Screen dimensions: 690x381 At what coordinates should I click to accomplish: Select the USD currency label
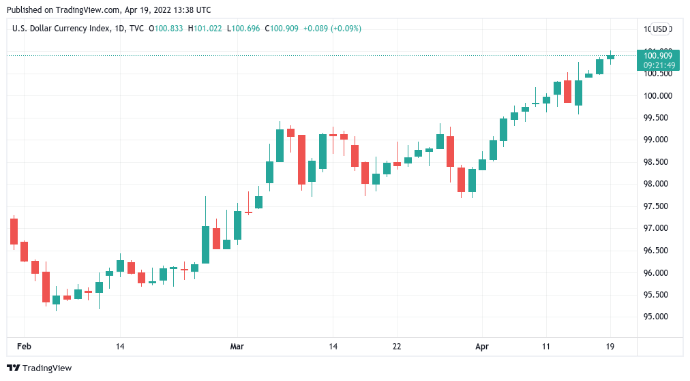pyautogui.click(x=660, y=29)
